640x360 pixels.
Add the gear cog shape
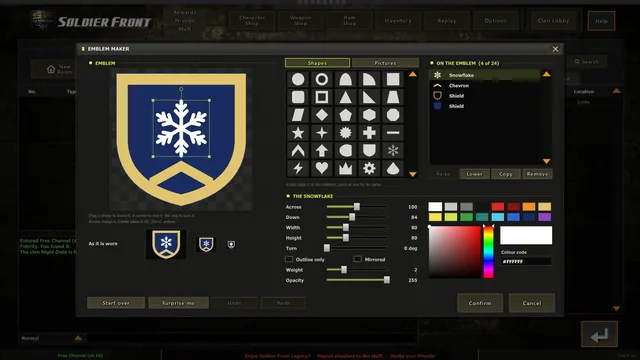click(369, 168)
